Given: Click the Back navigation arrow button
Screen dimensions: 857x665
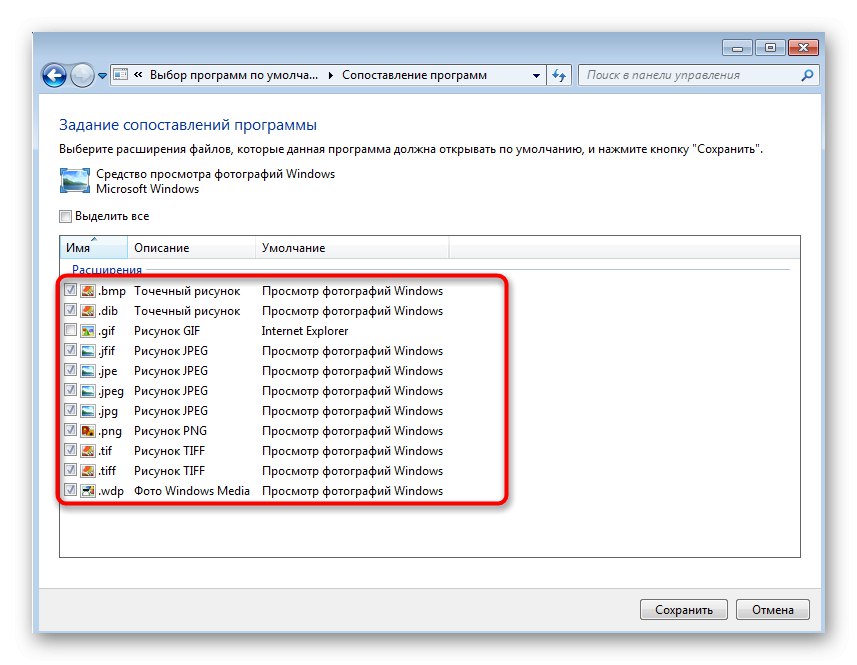Looking at the screenshot, I should [x=55, y=75].
